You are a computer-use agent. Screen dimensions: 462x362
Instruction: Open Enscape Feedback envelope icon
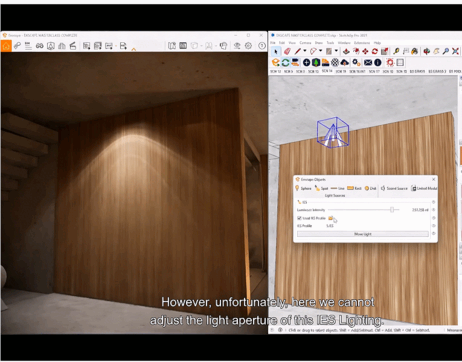(368, 62)
